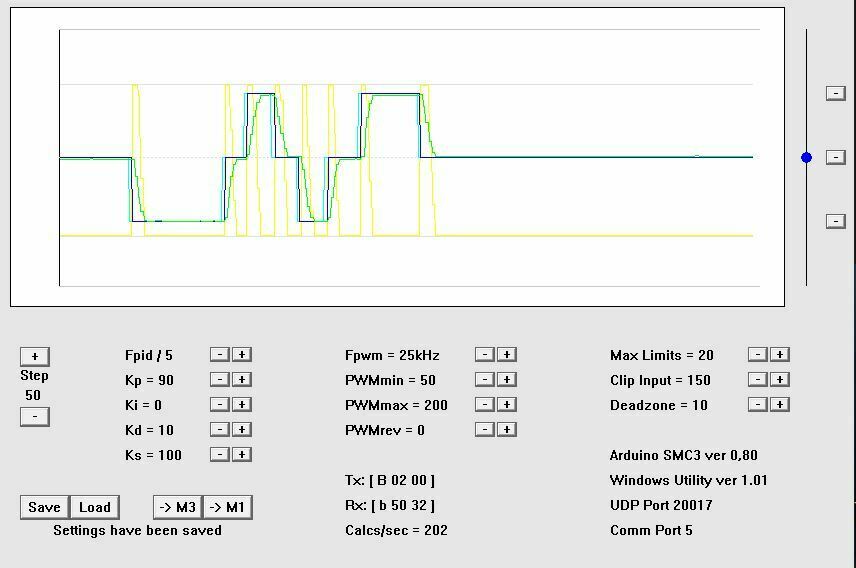Screen dimensions: 856x568
Task: Switch to motor 3 using -> M3
Action: coord(177,507)
